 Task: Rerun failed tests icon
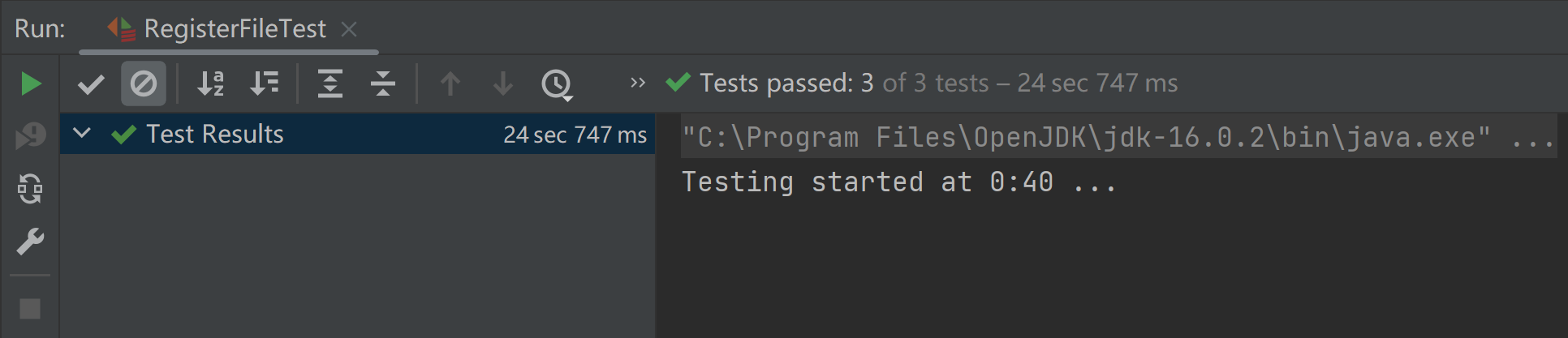tap(30, 136)
